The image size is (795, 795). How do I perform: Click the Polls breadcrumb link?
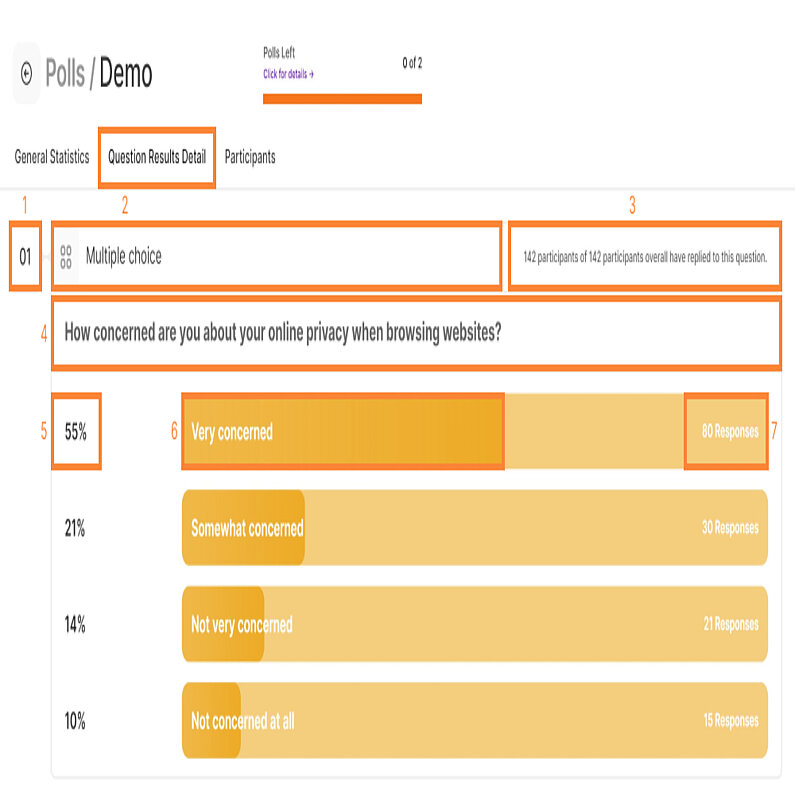(x=67, y=74)
